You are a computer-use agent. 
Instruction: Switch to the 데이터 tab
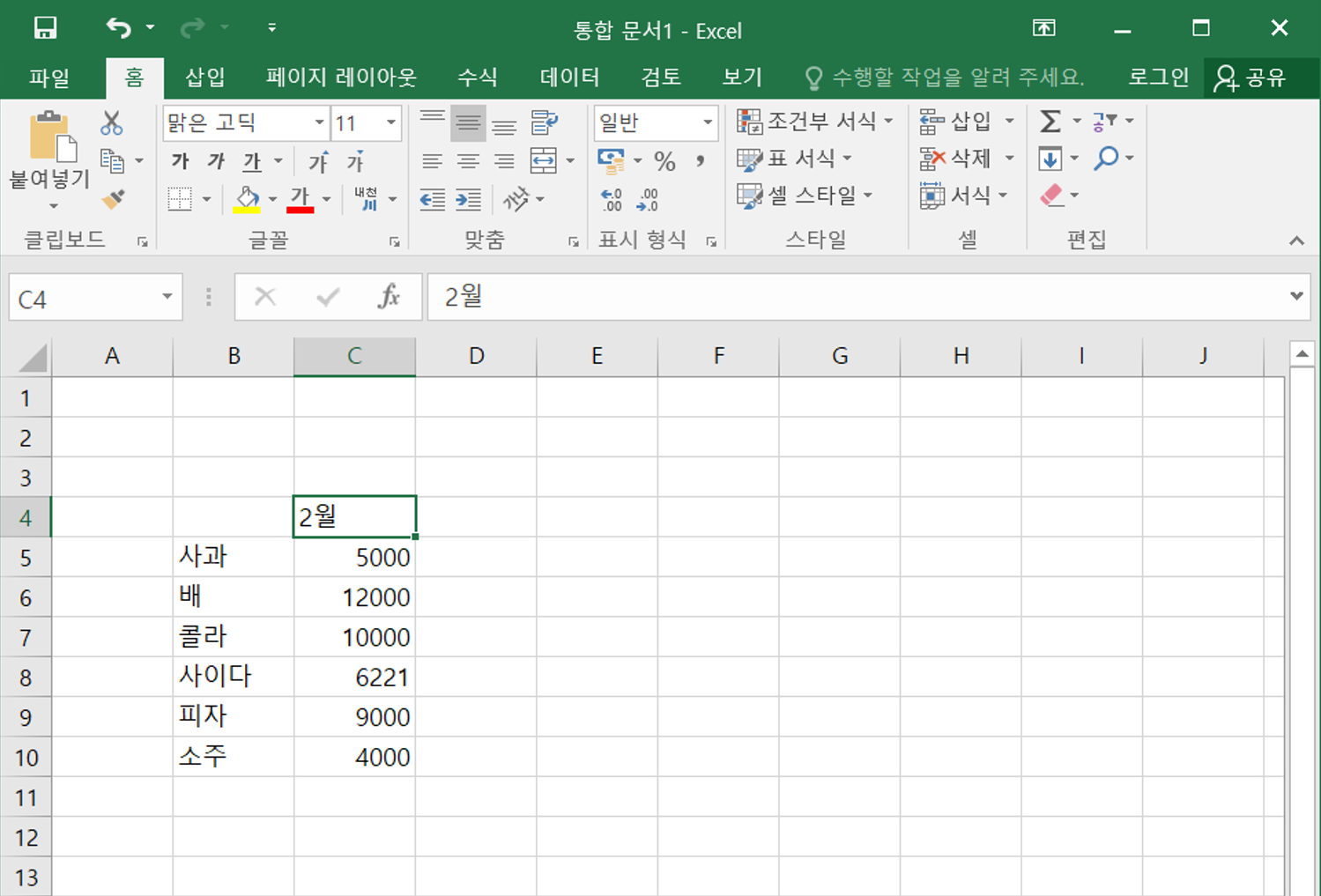pos(569,78)
